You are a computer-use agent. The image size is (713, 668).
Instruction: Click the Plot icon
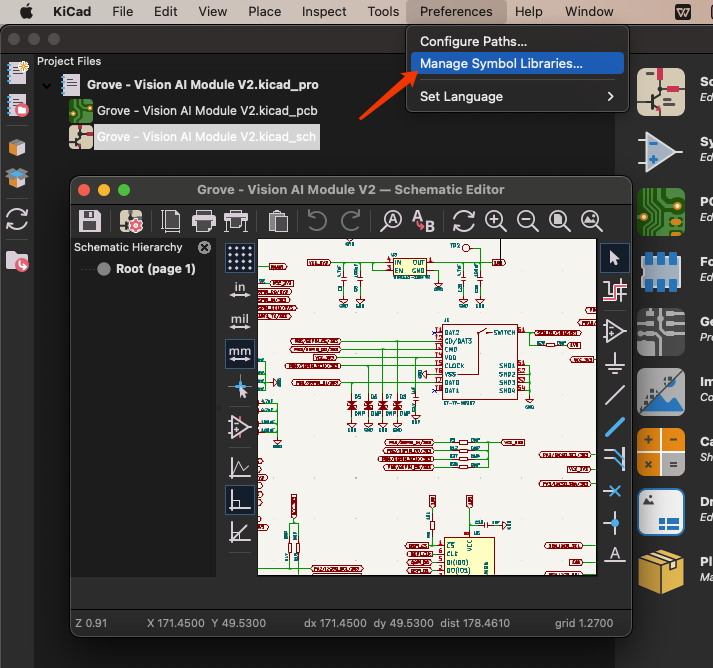pyautogui.click(x=236, y=221)
